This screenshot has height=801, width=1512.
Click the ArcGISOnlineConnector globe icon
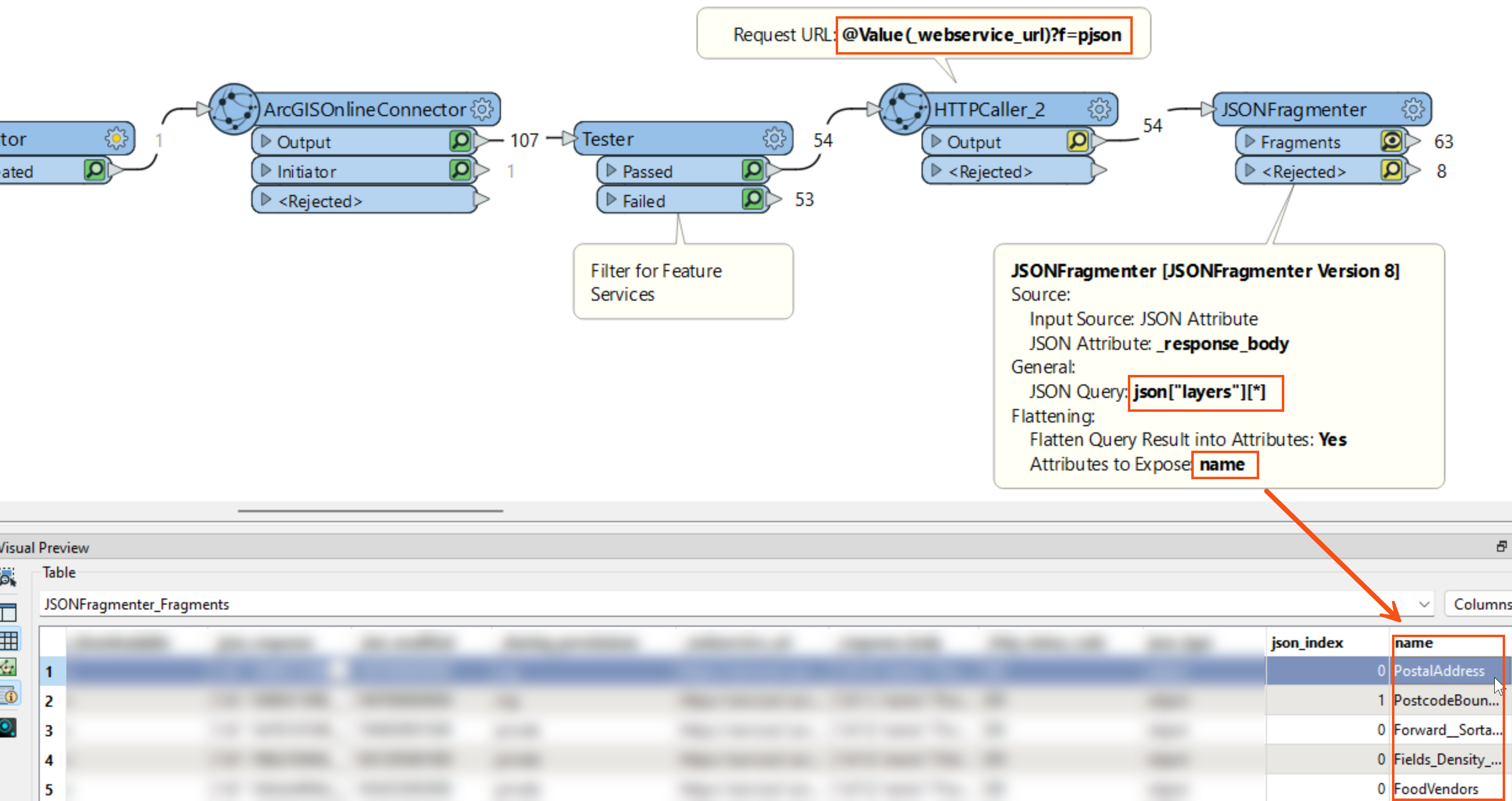click(234, 109)
